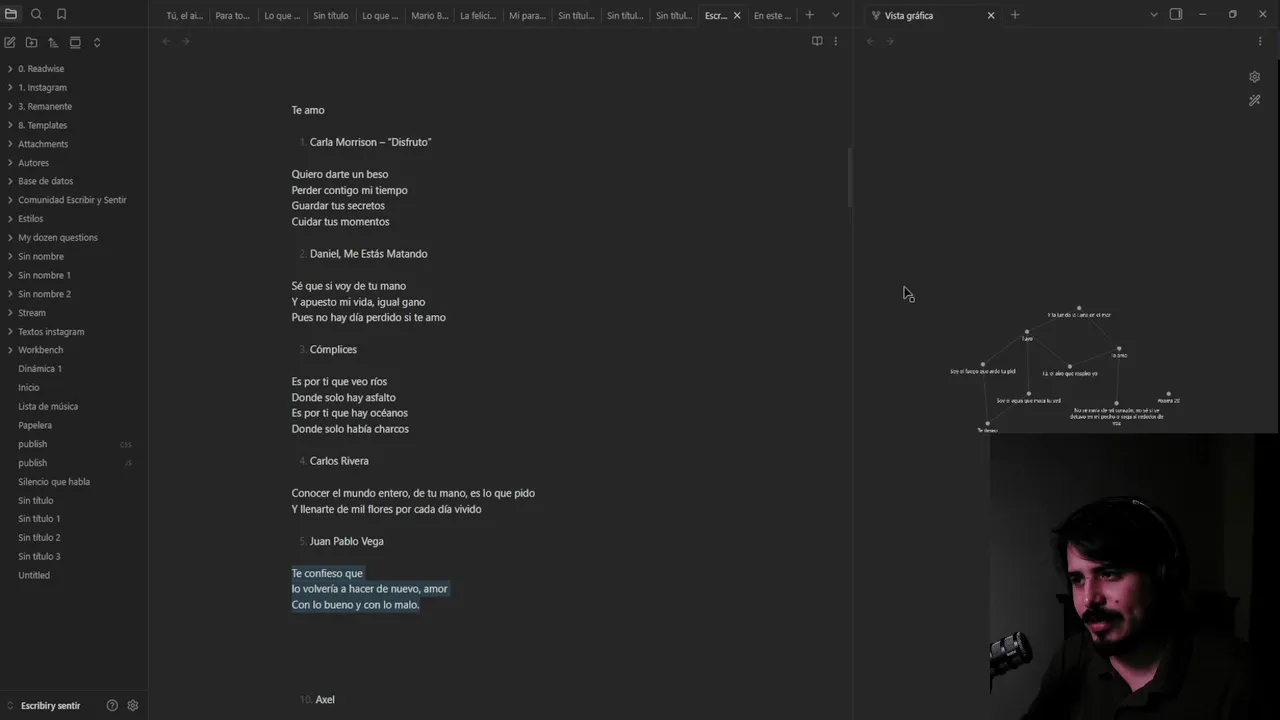The width and height of the screenshot is (1280, 720).
Task: Add new tab beside Vista gráfica
Action: pyautogui.click(x=1015, y=15)
